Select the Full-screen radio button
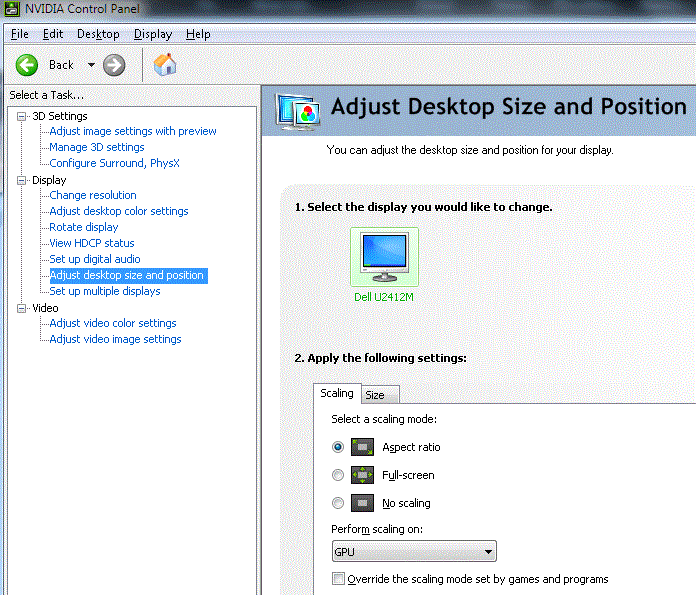Viewport: 696px width, 595px height. pyautogui.click(x=338, y=475)
